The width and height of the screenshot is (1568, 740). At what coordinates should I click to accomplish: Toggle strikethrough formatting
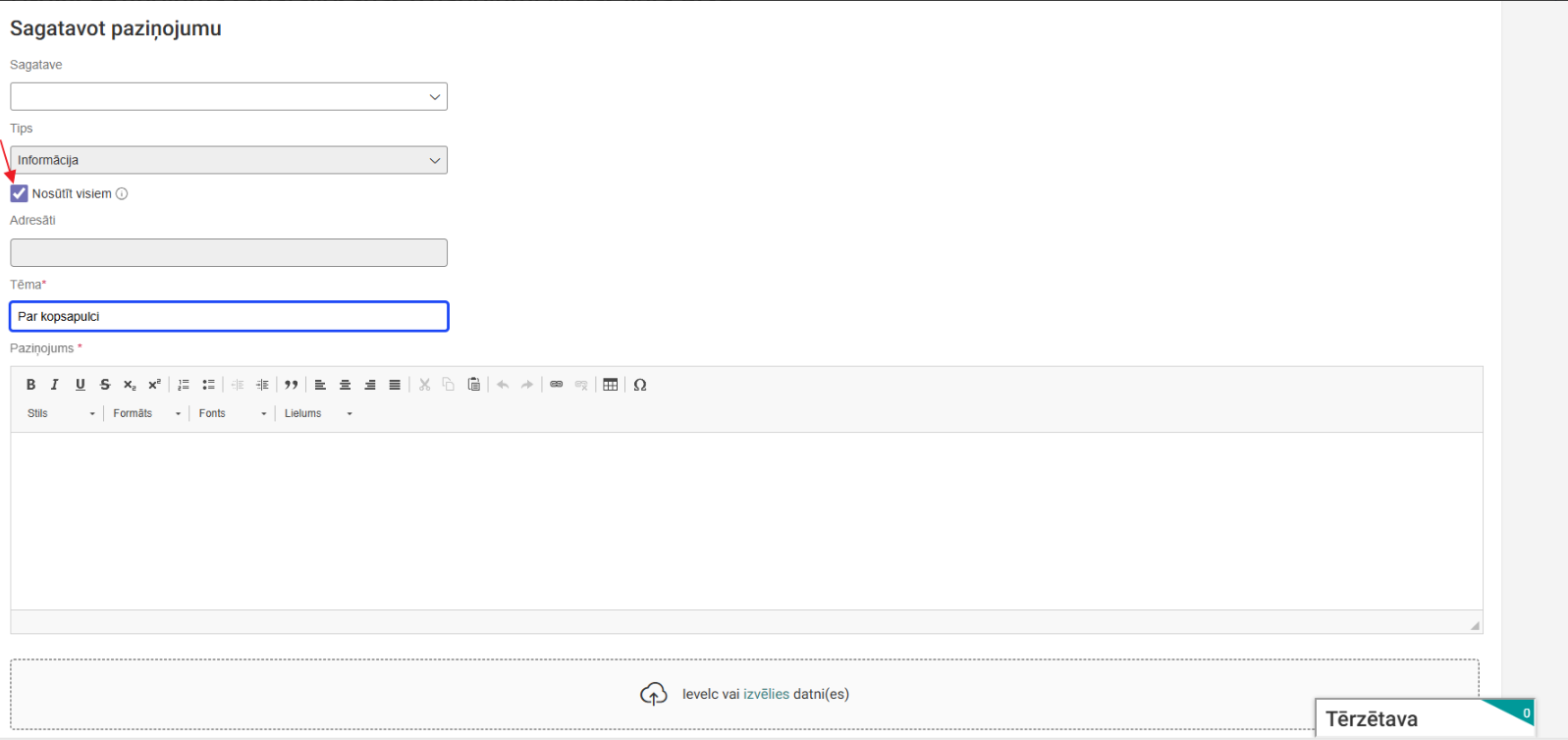(x=105, y=385)
